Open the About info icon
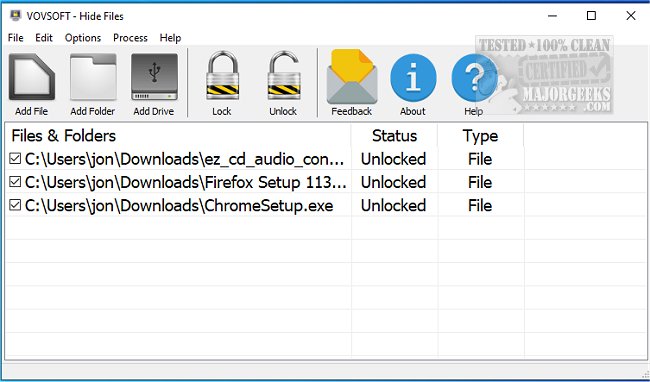This screenshot has width=650, height=382. coord(413,78)
